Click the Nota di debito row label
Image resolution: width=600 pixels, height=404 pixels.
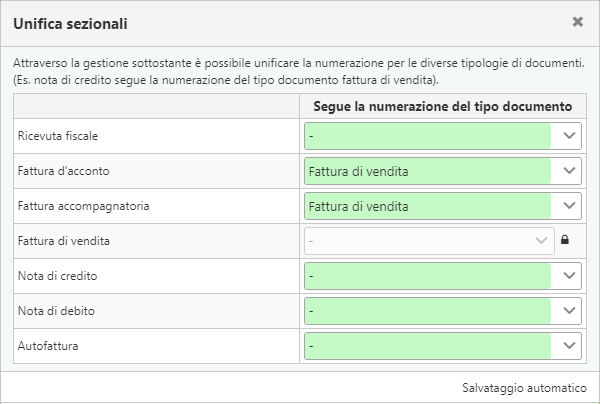(x=56, y=311)
